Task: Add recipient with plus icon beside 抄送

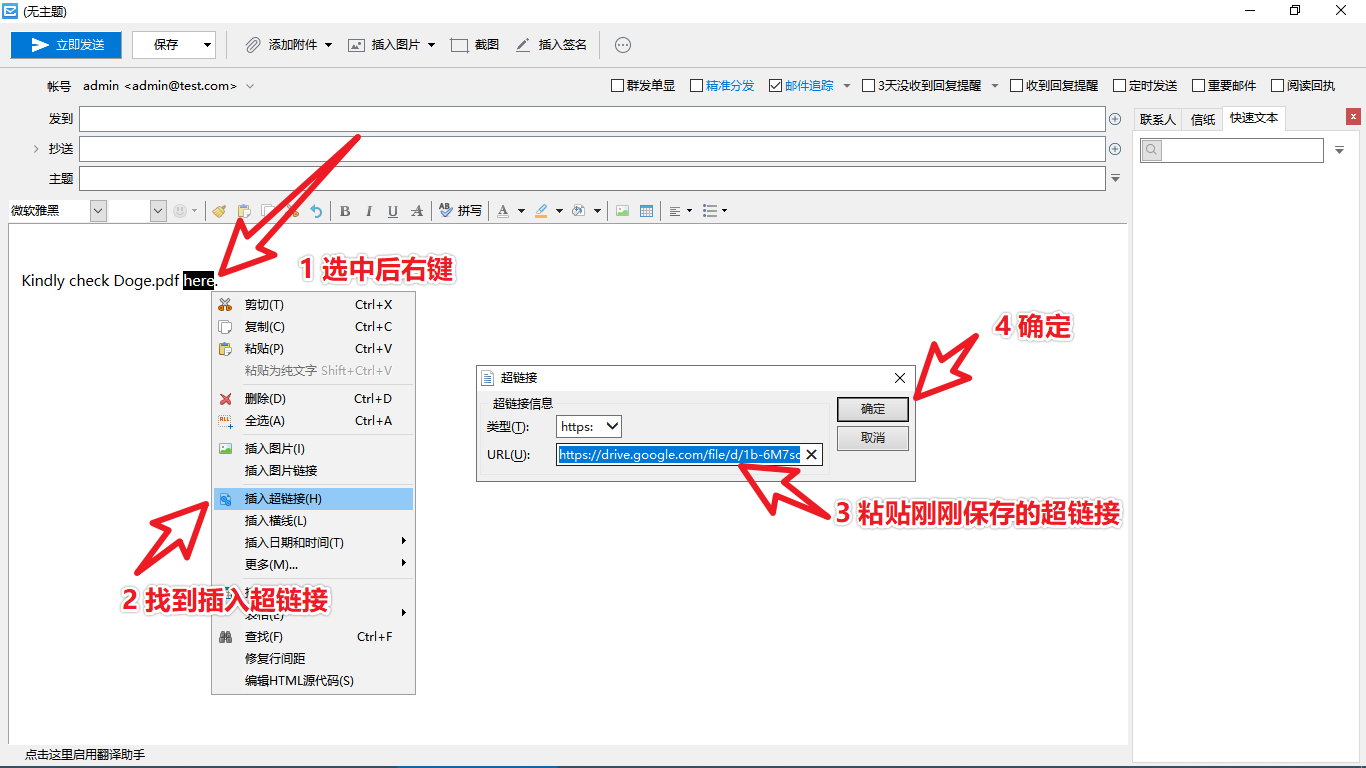Action: pos(1115,149)
